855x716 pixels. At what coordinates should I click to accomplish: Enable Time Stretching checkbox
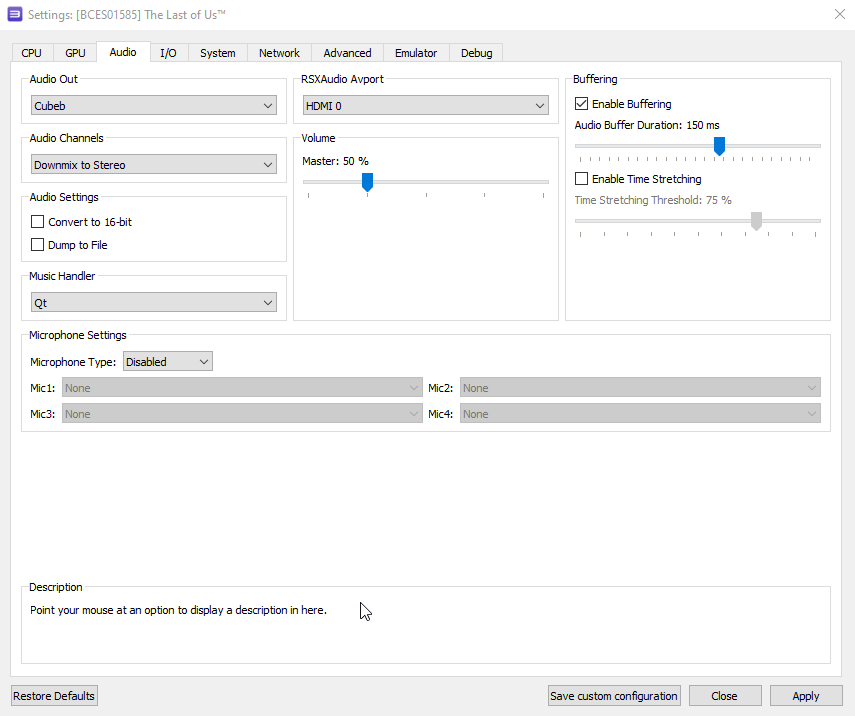(581, 179)
